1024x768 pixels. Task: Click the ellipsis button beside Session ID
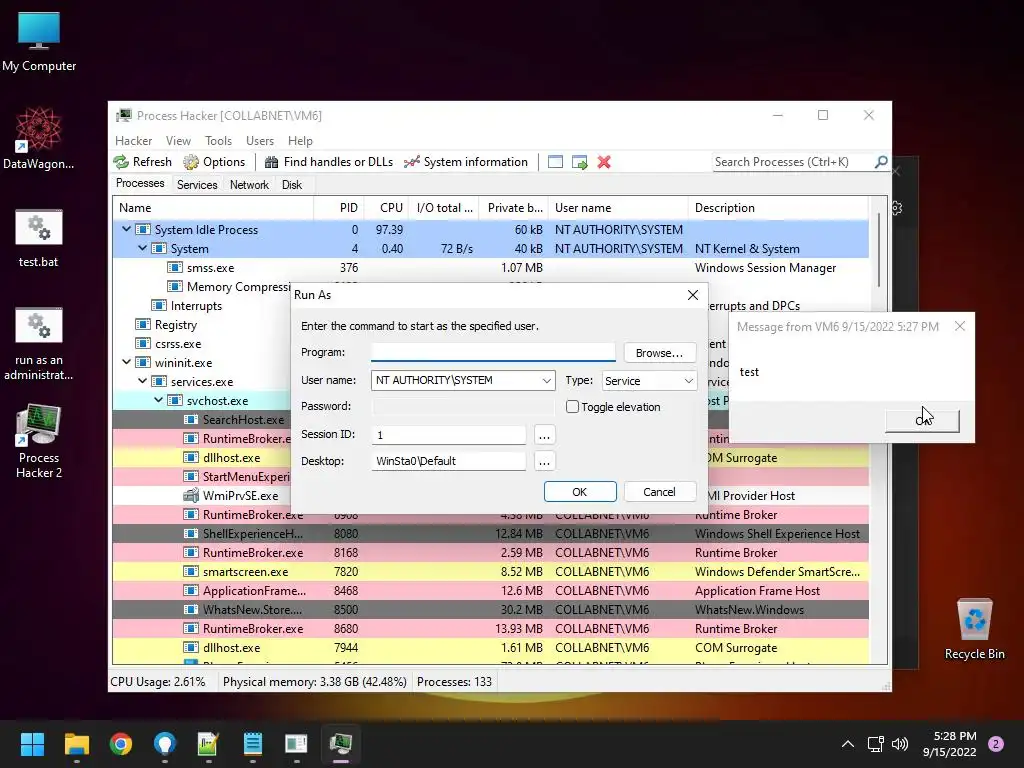544,434
